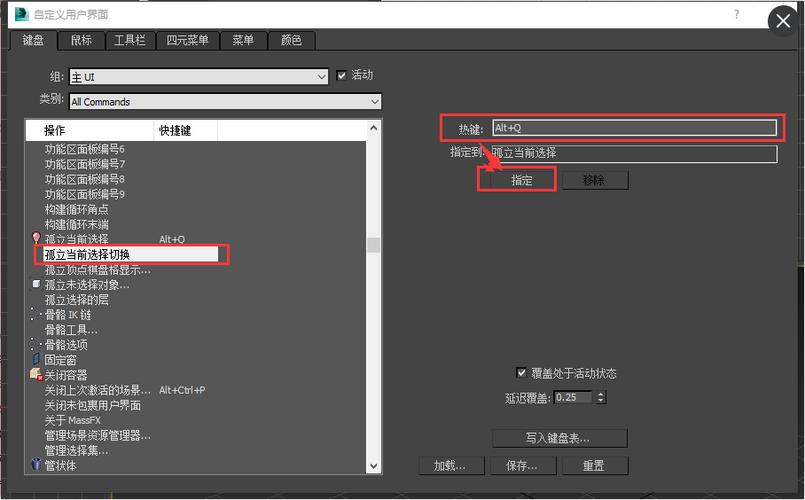Screen dimensions: 805x500
Task: Switch to the 鼠标 tab
Action: (x=81, y=40)
